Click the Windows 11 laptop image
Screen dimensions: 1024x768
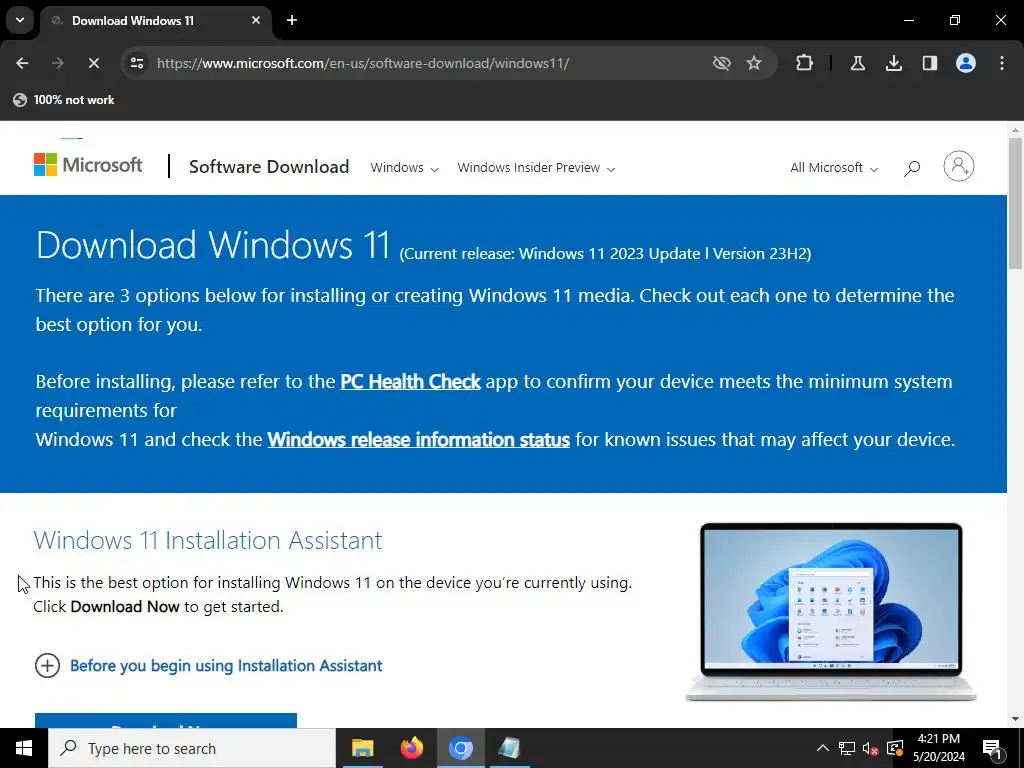tap(831, 612)
